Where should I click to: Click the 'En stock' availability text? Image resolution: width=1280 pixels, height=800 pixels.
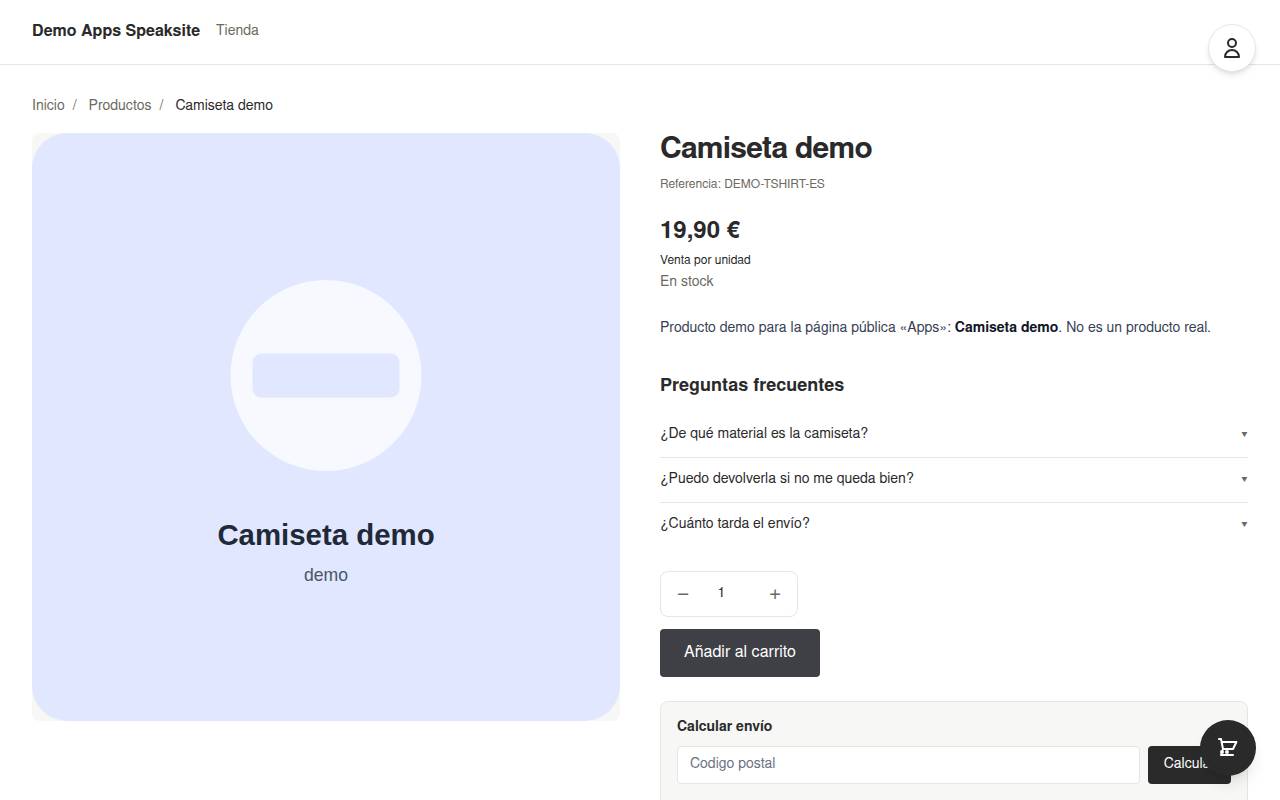(x=687, y=281)
